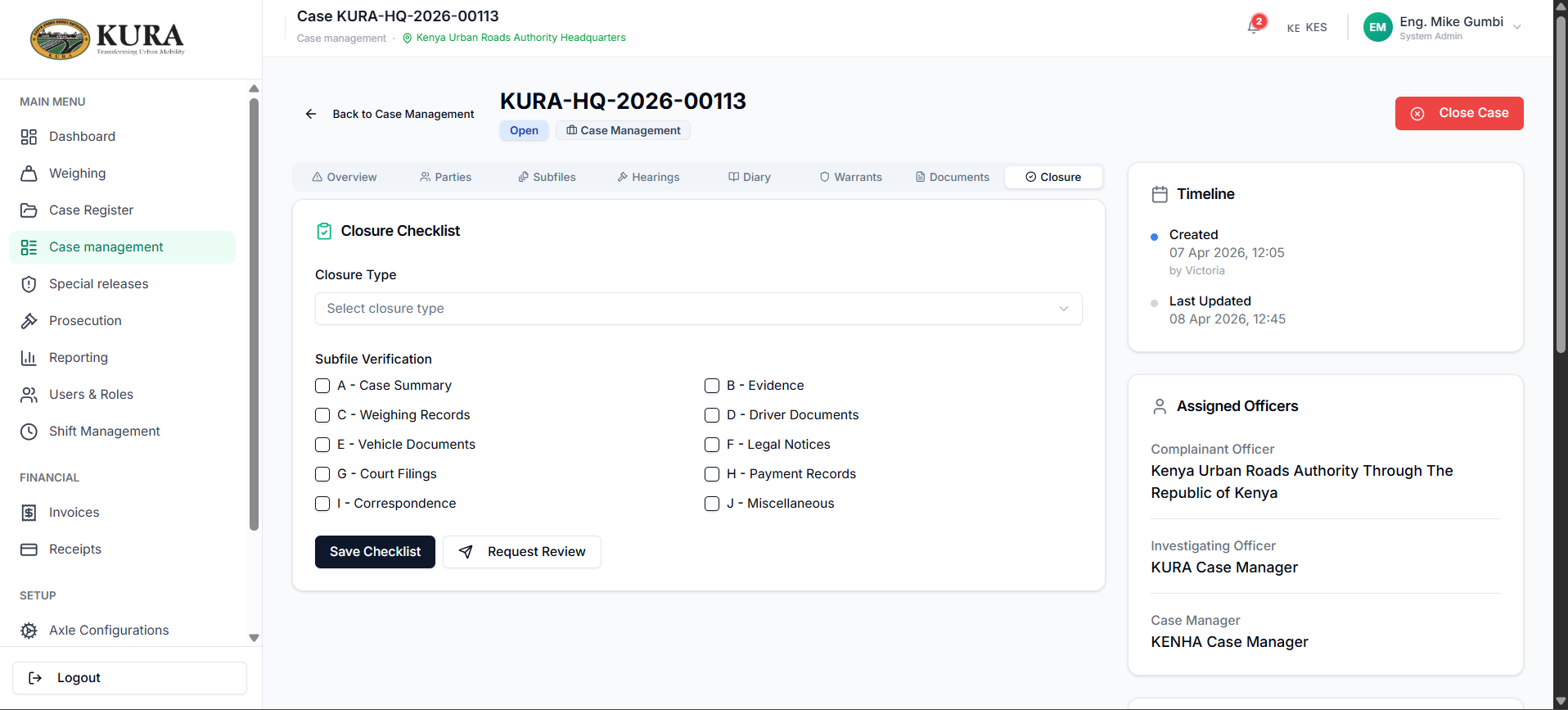Open the KES currency selector

(1307, 28)
